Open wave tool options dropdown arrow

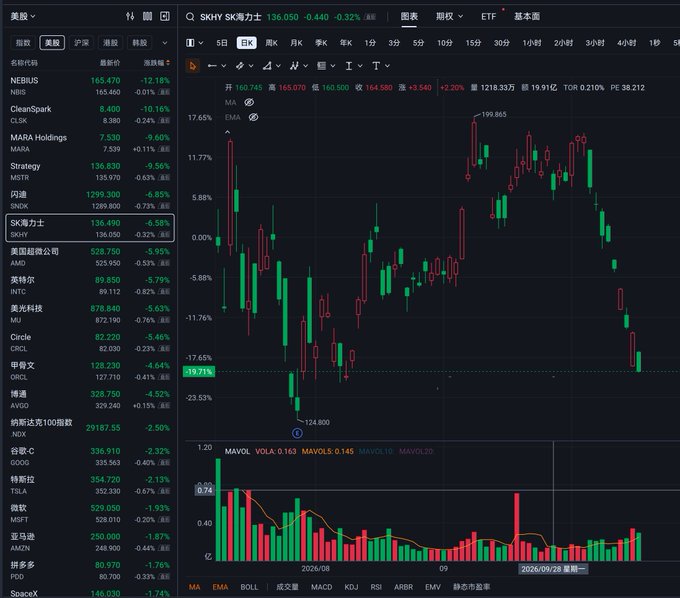tap(305, 66)
